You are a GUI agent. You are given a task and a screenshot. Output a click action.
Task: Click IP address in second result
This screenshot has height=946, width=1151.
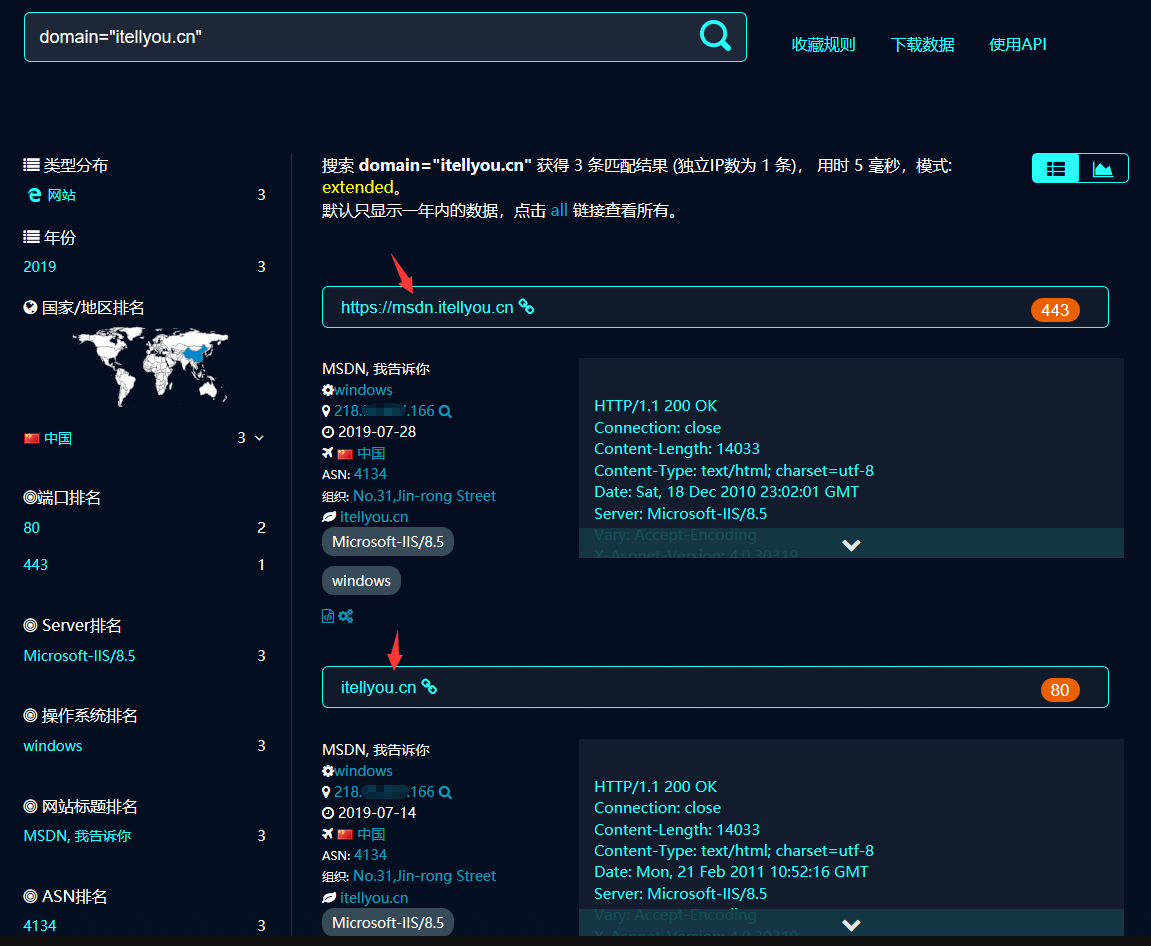385,792
